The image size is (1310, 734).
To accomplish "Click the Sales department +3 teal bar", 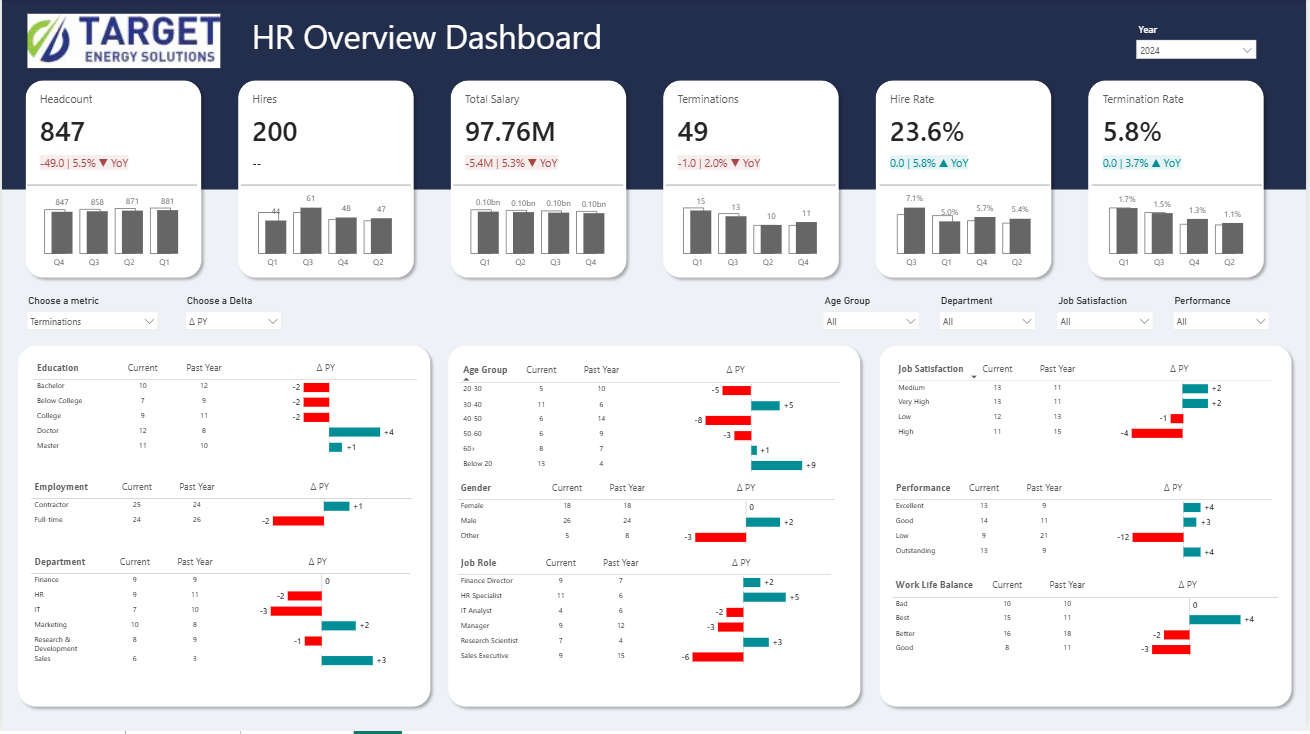I will click(x=347, y=660).
